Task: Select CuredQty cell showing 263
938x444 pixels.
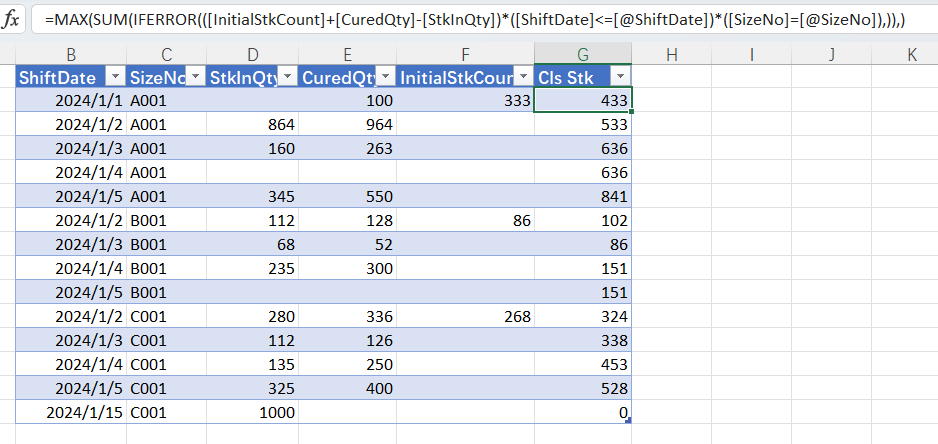Action: pyautogui.click(x=347, y=148)
